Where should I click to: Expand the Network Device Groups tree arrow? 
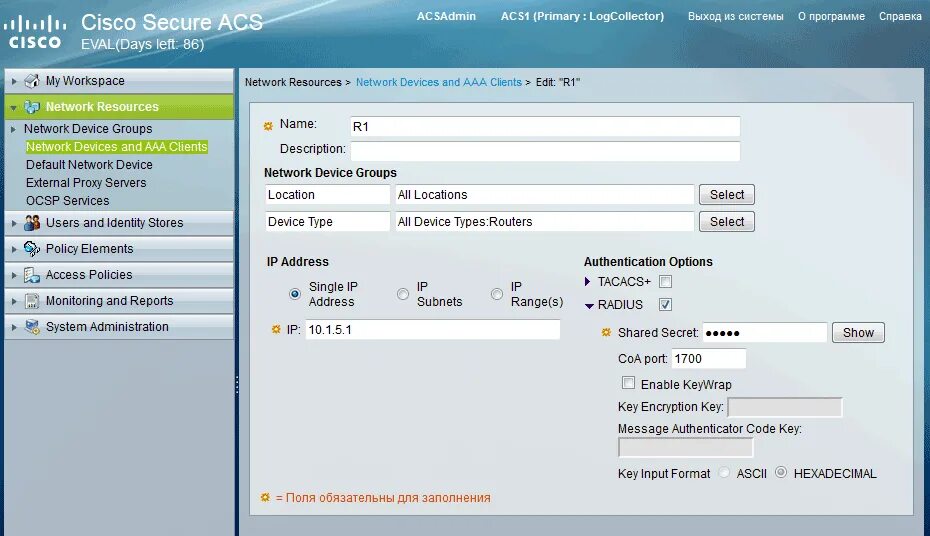pos(13,129)
